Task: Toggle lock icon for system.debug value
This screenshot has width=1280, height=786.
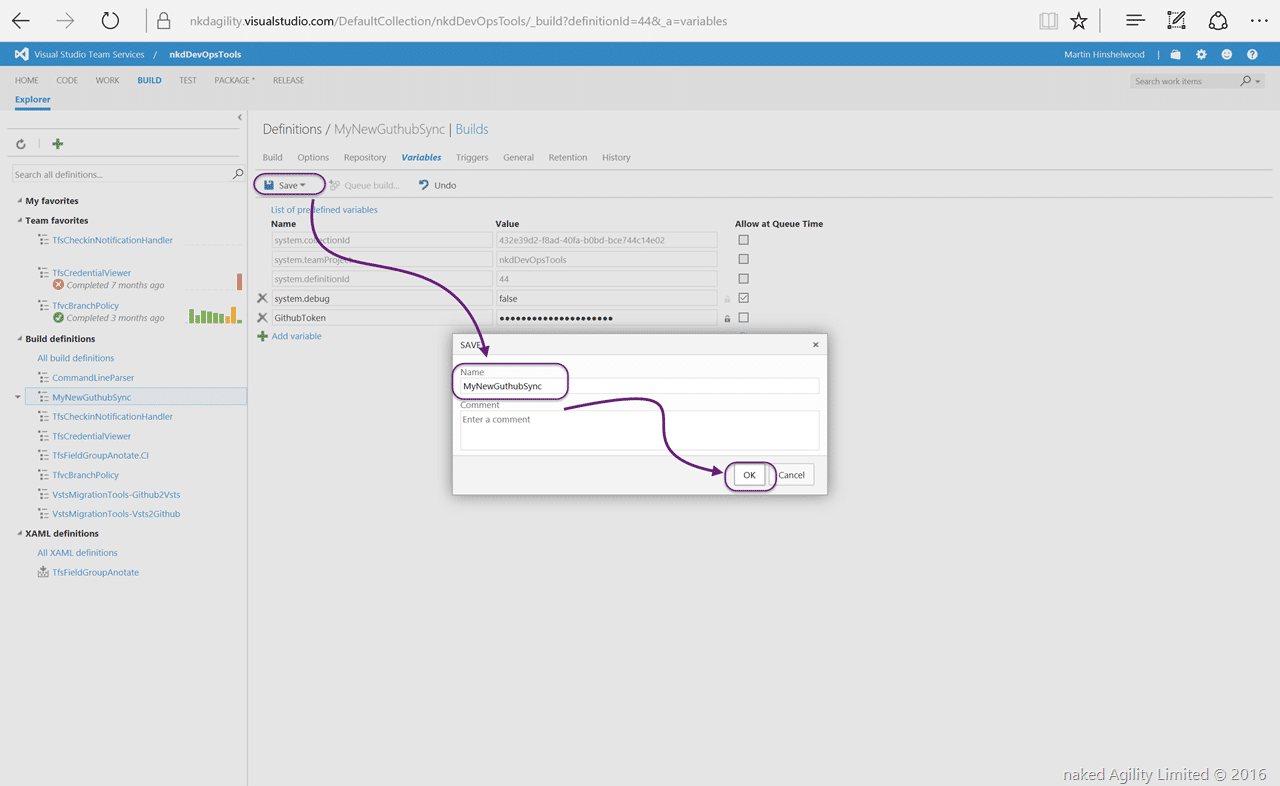Action: pos(727,299)
